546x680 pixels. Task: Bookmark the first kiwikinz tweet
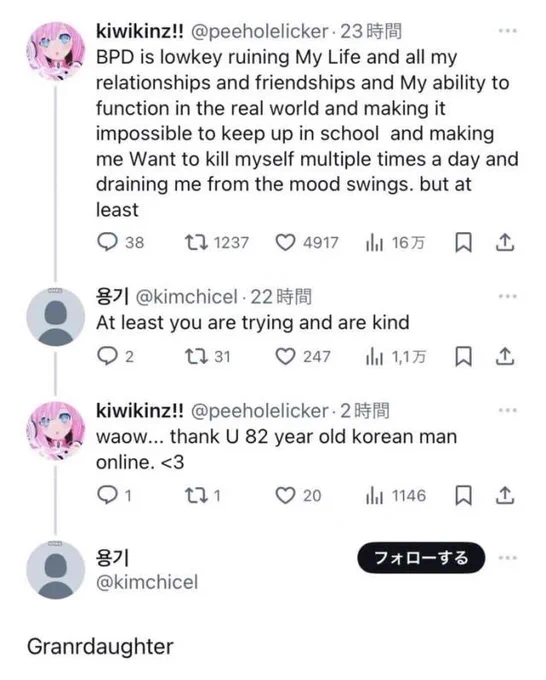(x=463, y=242)
